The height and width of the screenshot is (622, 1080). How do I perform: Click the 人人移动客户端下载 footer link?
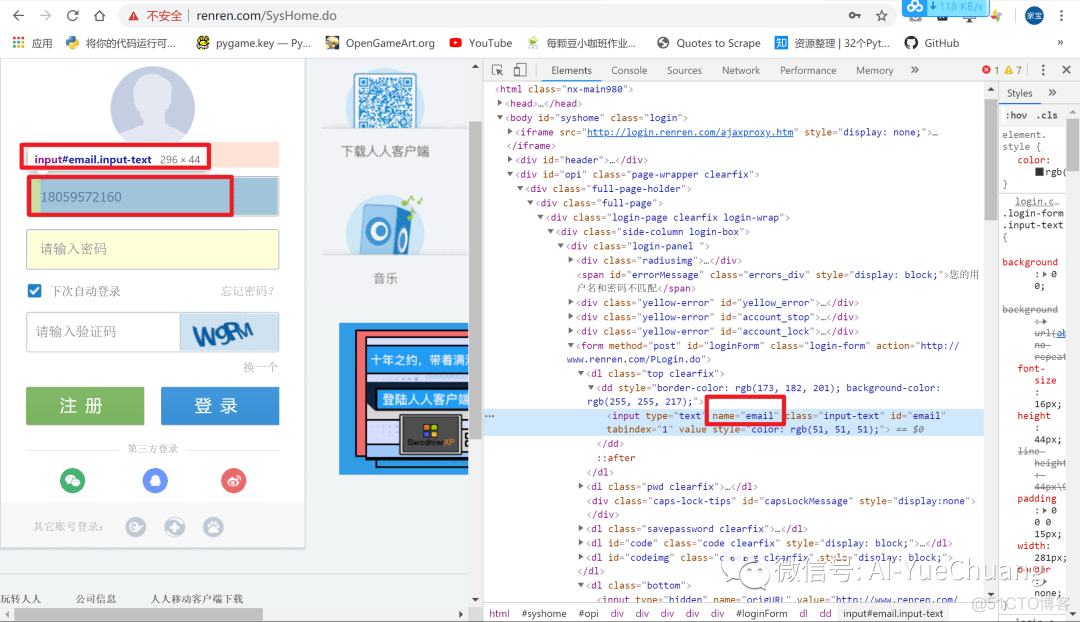(x=197, y=599)
